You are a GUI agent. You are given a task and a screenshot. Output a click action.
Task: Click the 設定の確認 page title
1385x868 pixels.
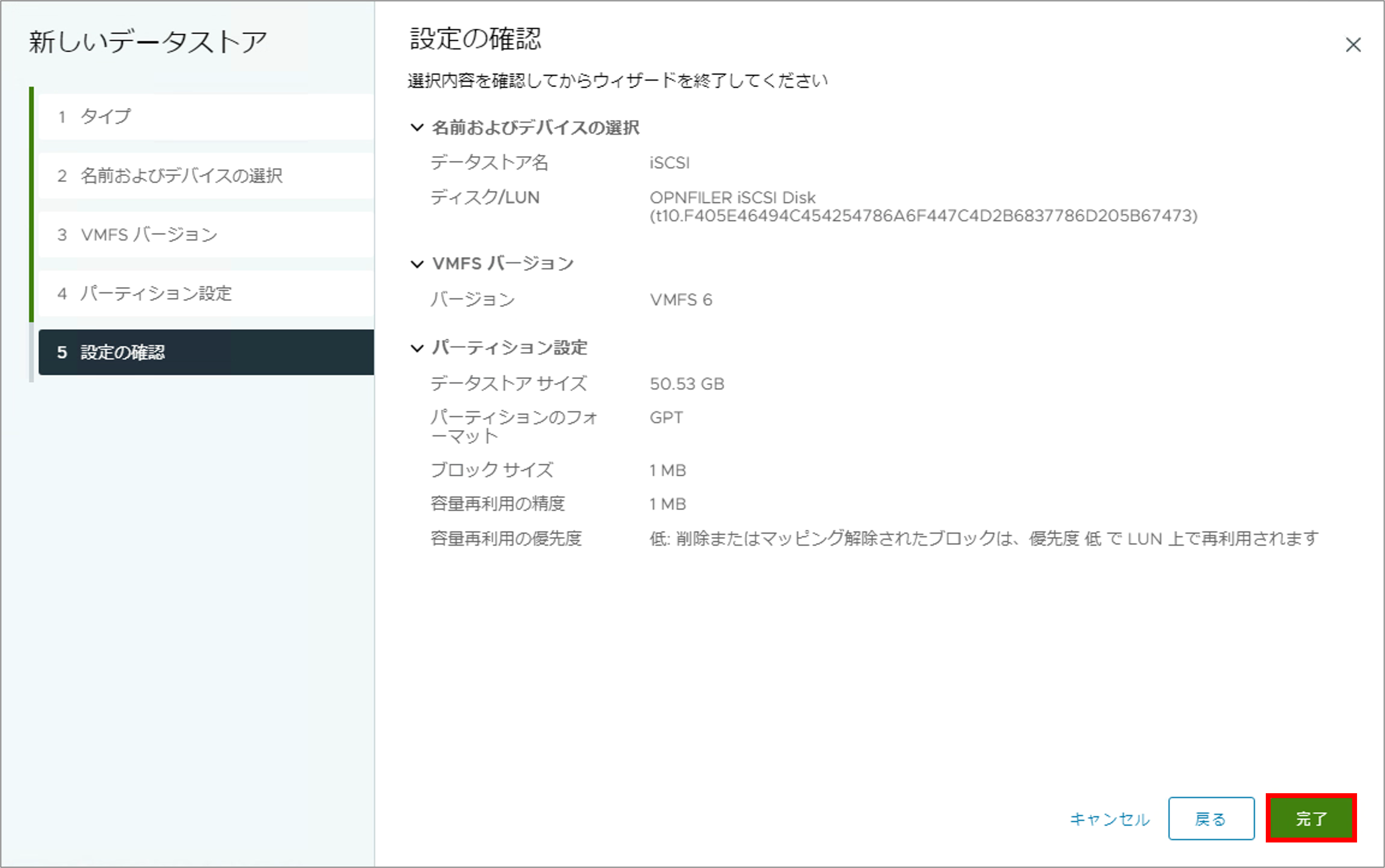pos(475,39)
